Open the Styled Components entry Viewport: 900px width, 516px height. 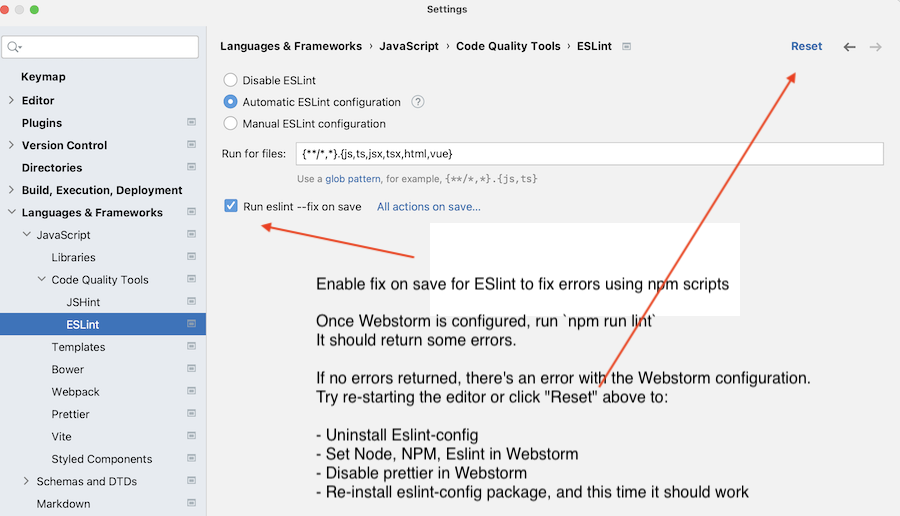click(x=102, y=459)
